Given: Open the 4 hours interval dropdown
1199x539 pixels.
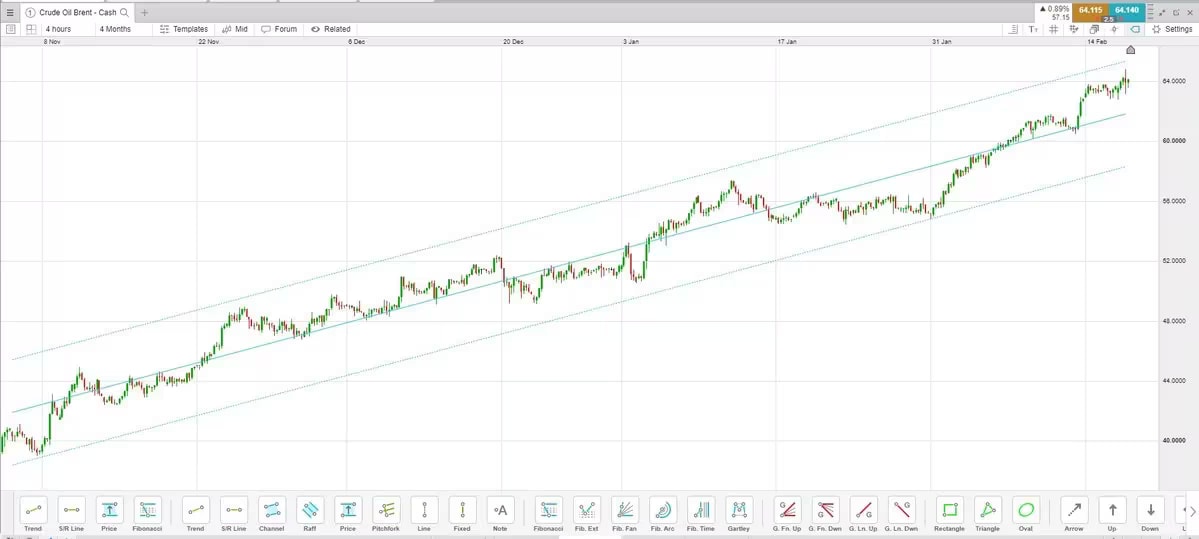Looking at the screenshot, I should point(58,29).
